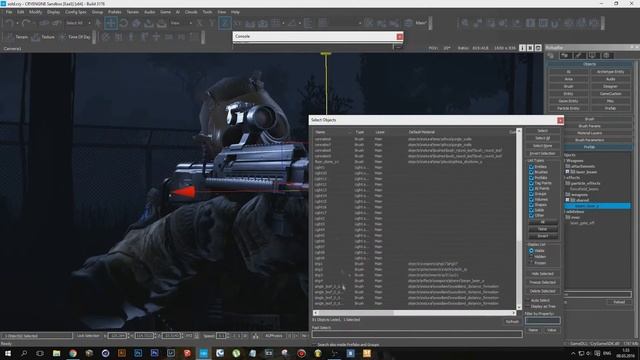The height and width of the screenshot is (360, 640).
Task: Enable the Display as Tree checkbox
Action: [x=529, y=306]
